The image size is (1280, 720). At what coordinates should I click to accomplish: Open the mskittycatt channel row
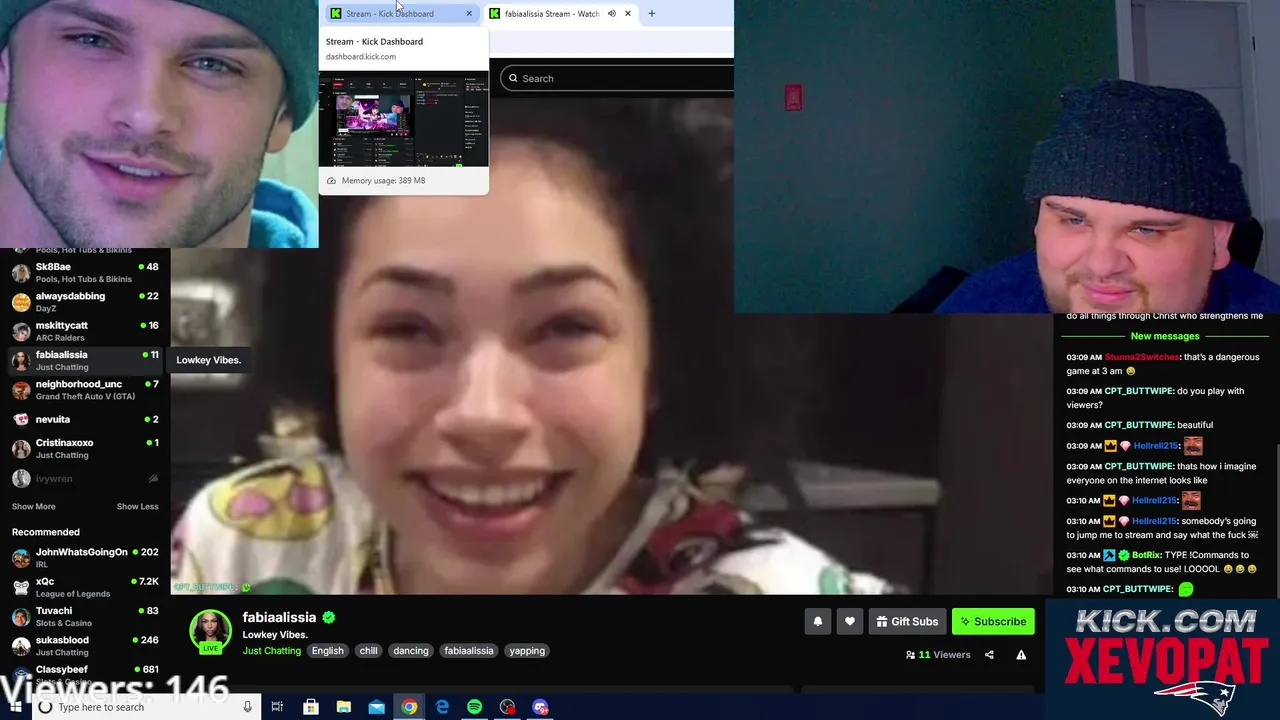(x=85, y=331)
